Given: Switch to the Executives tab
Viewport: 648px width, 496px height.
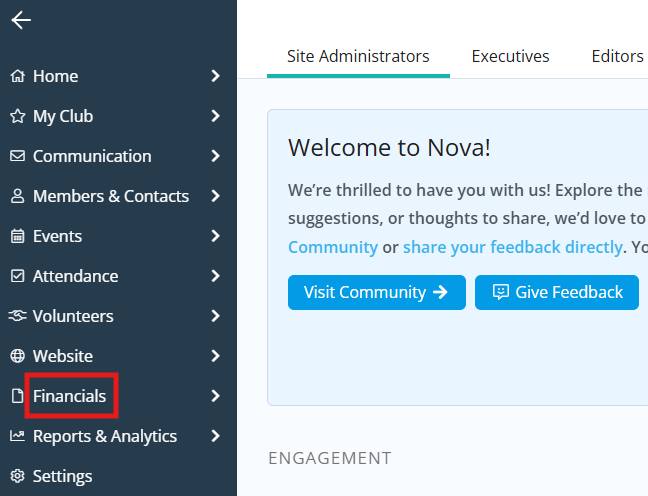Looking at the screenshot, I should 510,56.
